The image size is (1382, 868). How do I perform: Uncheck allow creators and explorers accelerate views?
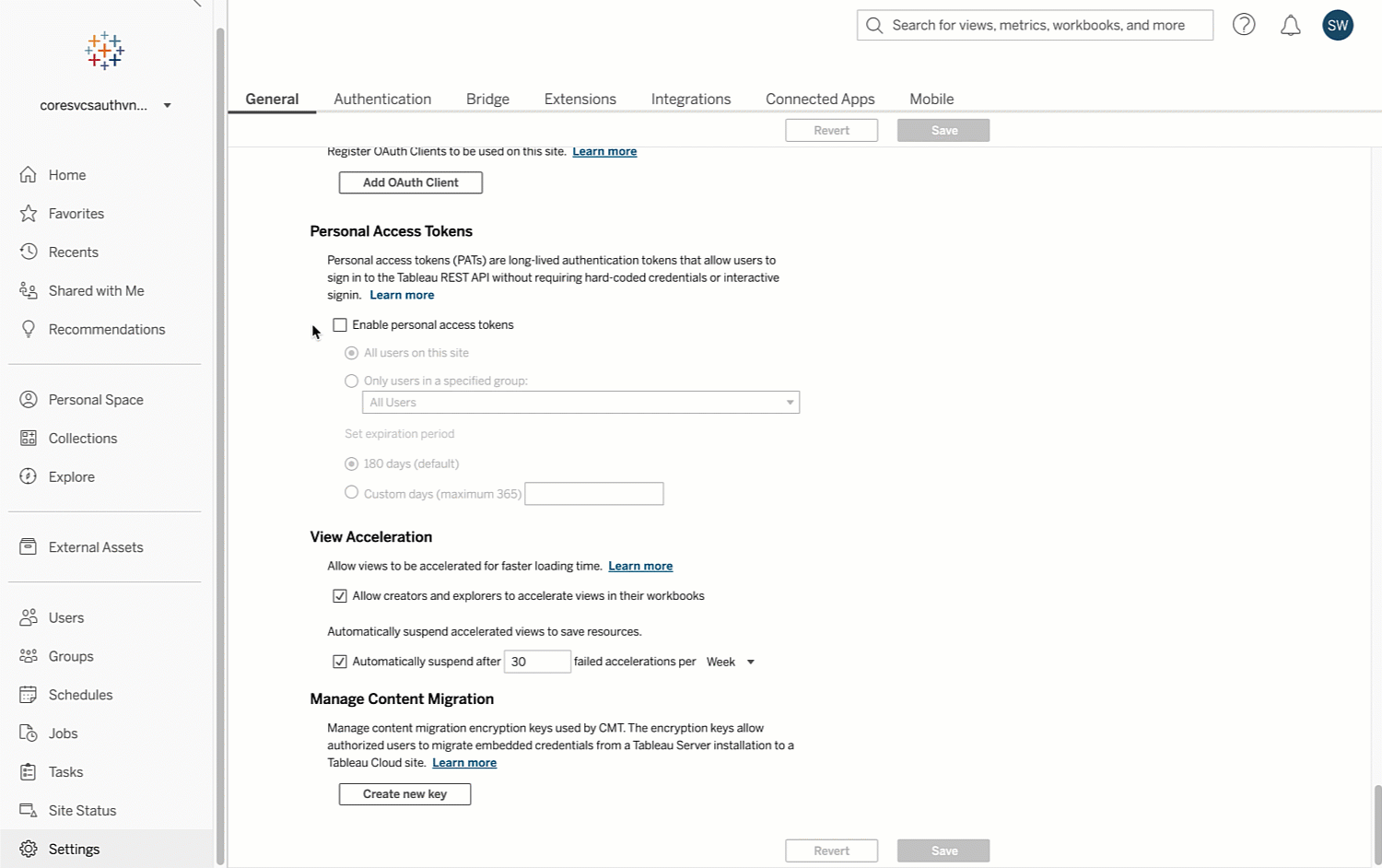(x=340, y=596)
